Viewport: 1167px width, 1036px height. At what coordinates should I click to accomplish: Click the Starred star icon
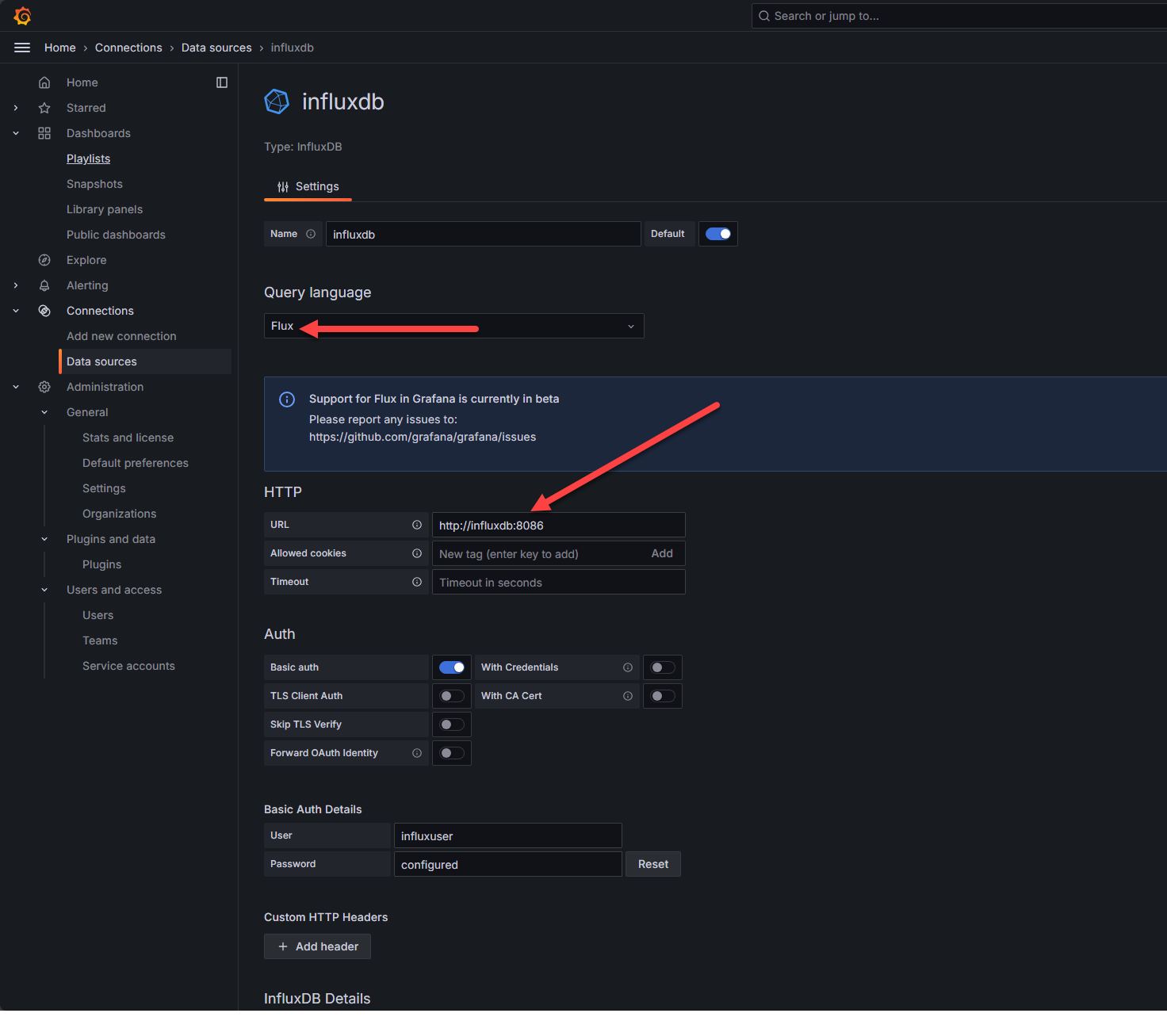click(44, 108)
